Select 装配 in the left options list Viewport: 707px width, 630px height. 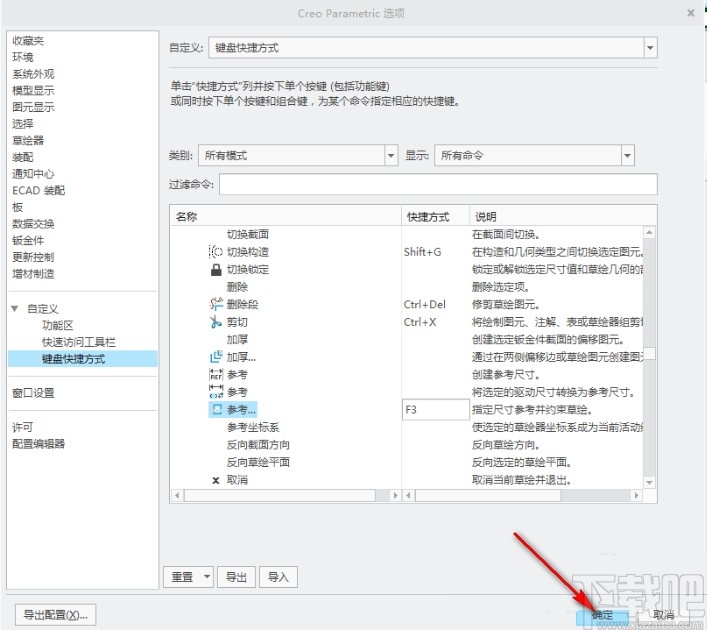23,157
